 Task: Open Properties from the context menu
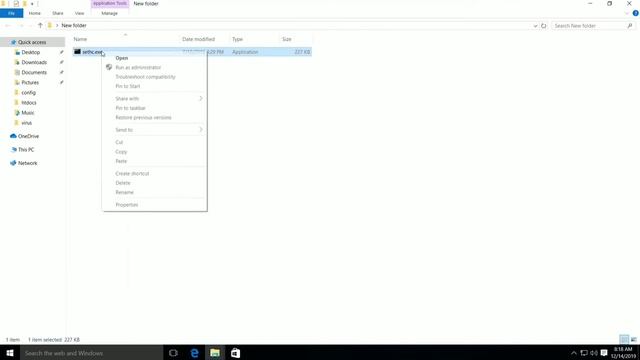127,204
